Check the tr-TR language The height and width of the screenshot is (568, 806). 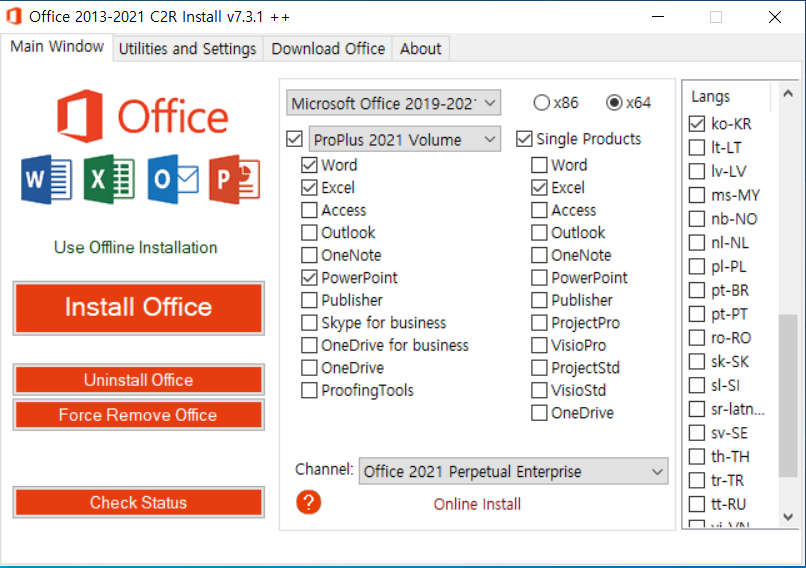point(697,480)
